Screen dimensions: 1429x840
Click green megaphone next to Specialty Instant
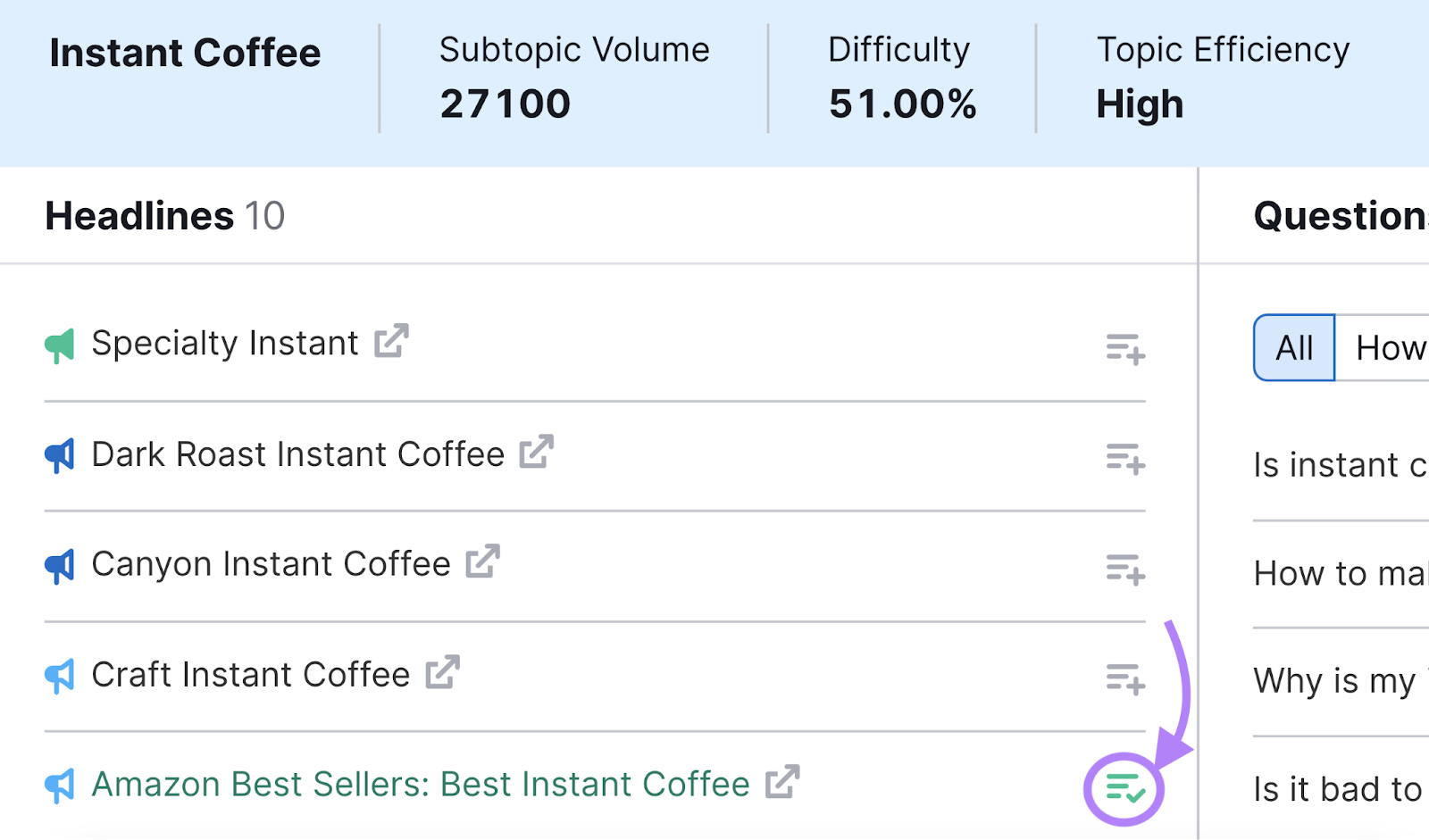(60, 345)
